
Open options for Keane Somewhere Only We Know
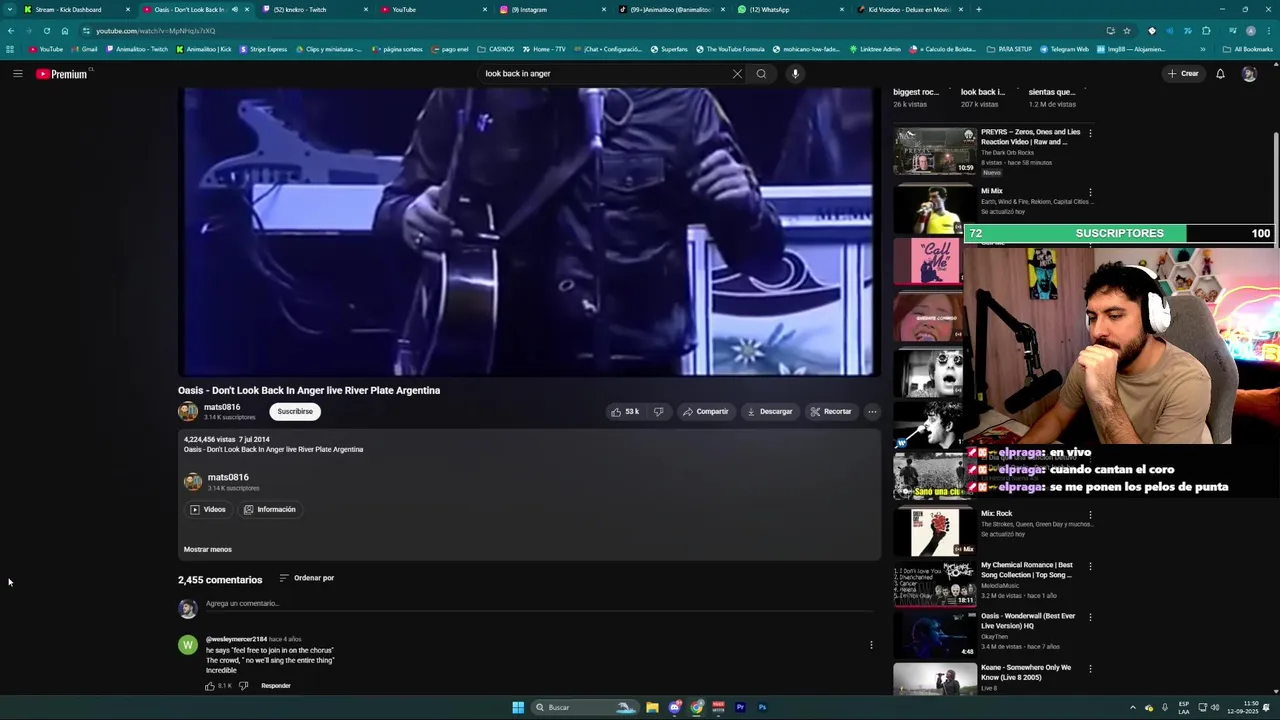click(1090, 669)
